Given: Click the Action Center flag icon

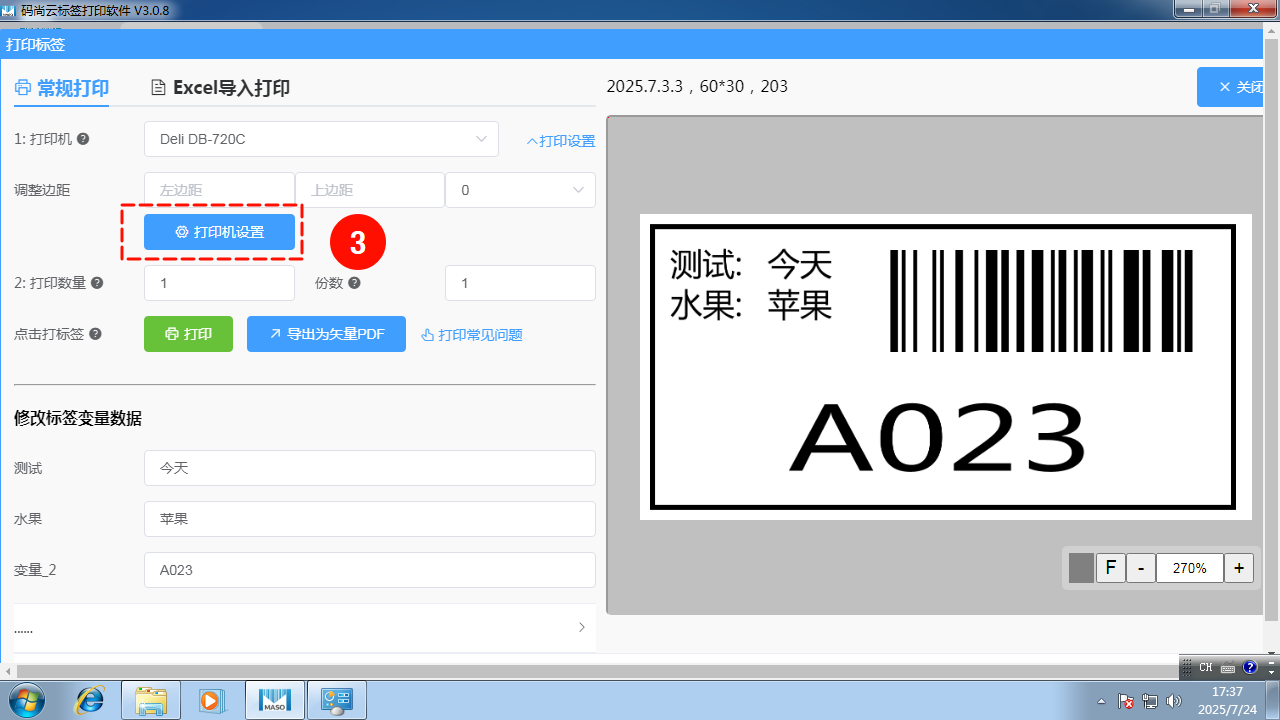Looking at the screenshot, I should point(1126,701).
